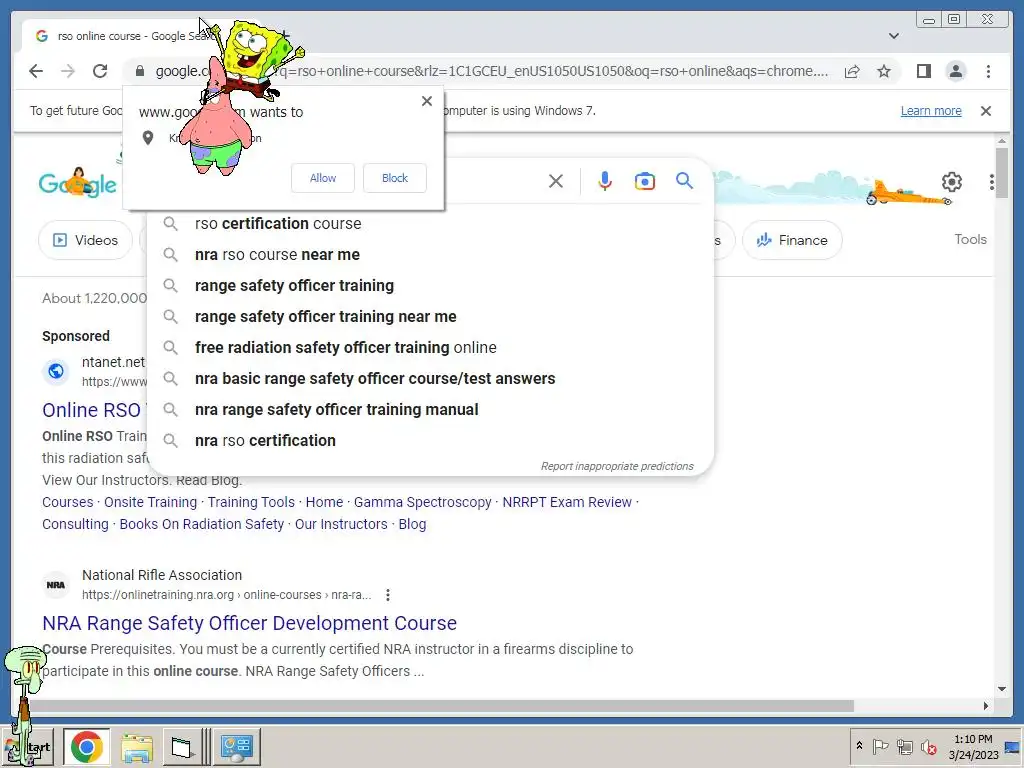Choose suggestion rso certification course
The height and width of the screenshot is (768, 1024).
coord(430,223)
